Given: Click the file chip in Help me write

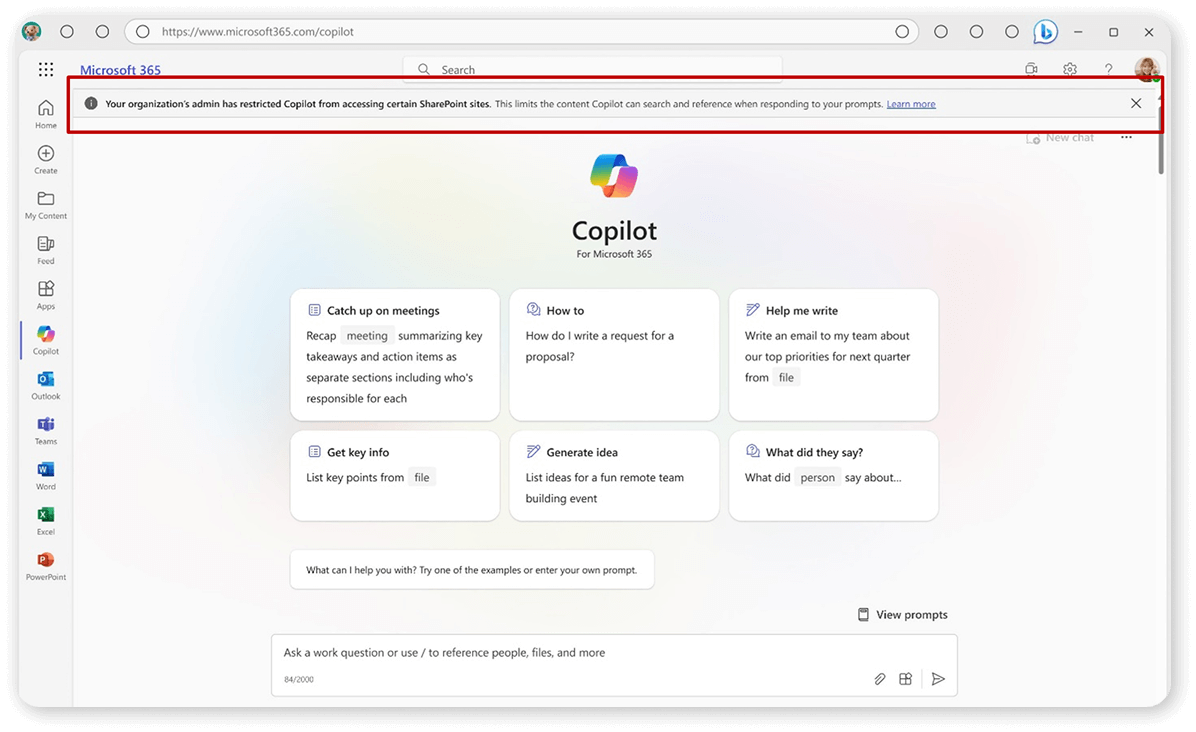Looking at the screenshot, I should 786,377.
